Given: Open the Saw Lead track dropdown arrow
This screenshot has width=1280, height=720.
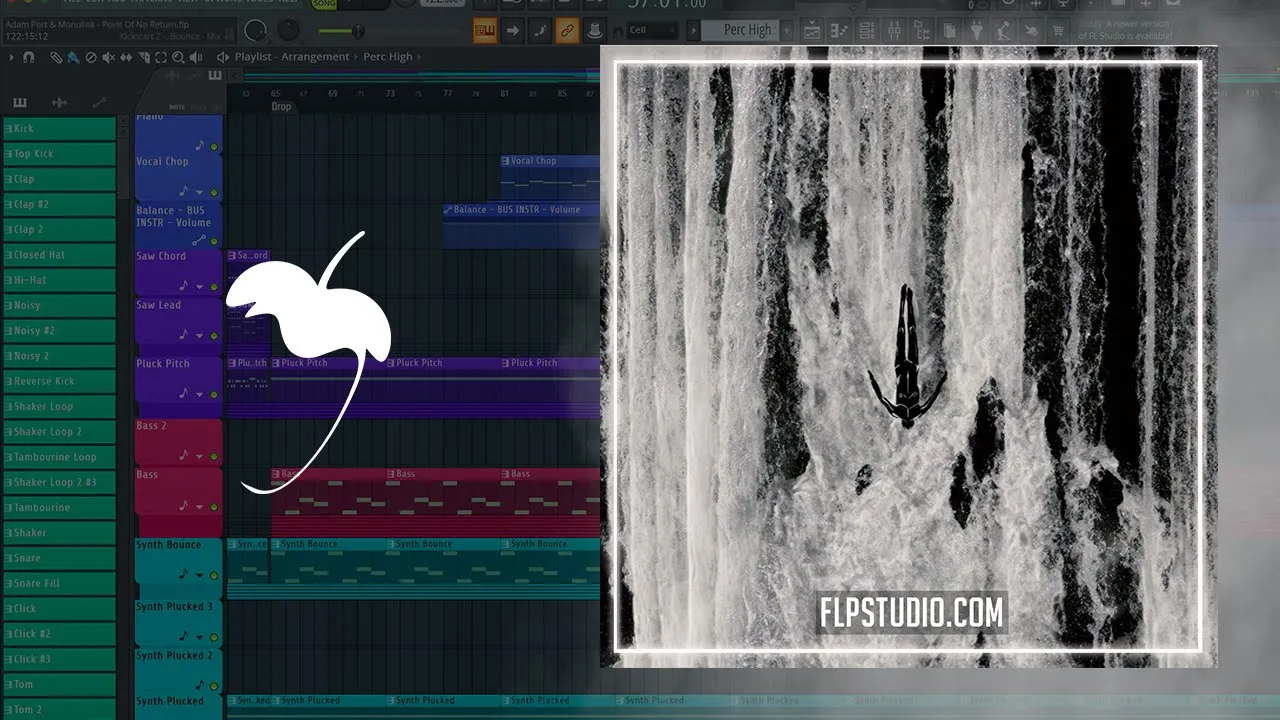Looking at the screenshot, I should 199,336.
